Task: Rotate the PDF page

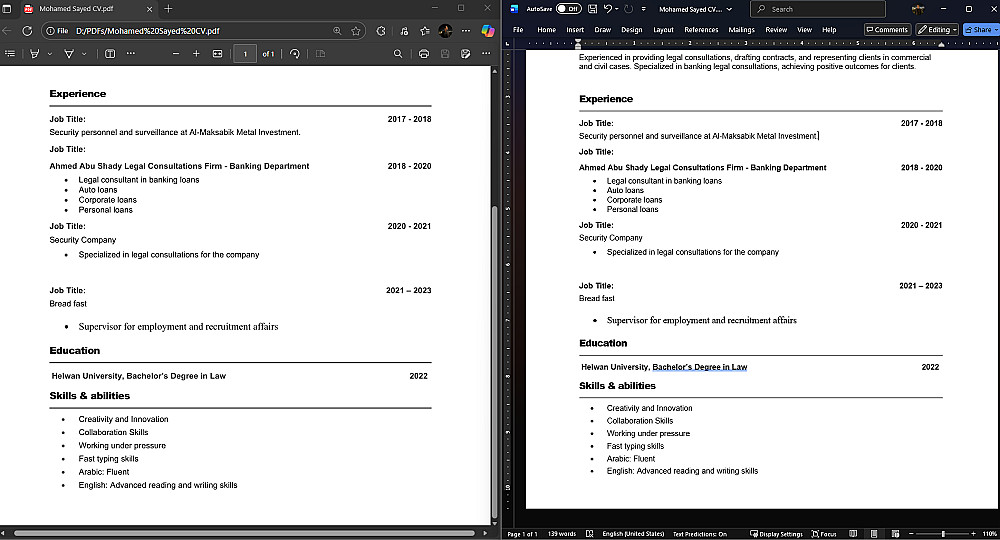Action: click(295, 54)
